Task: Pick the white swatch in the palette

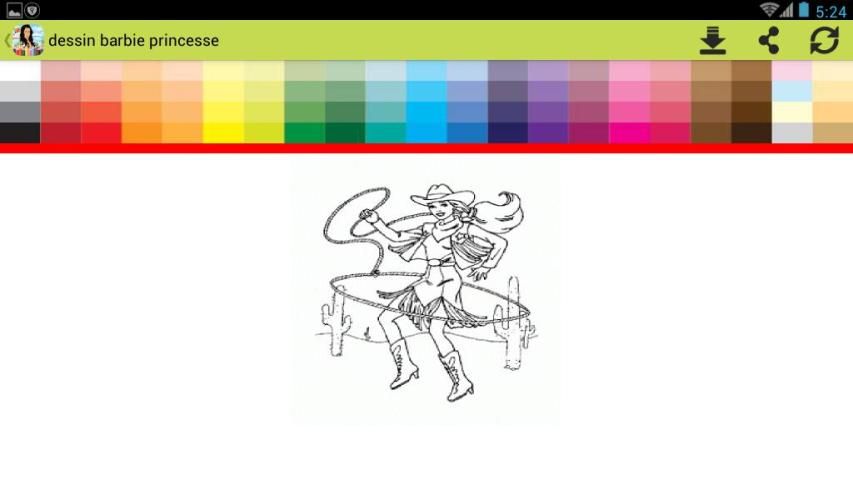Action: [20, 71]
